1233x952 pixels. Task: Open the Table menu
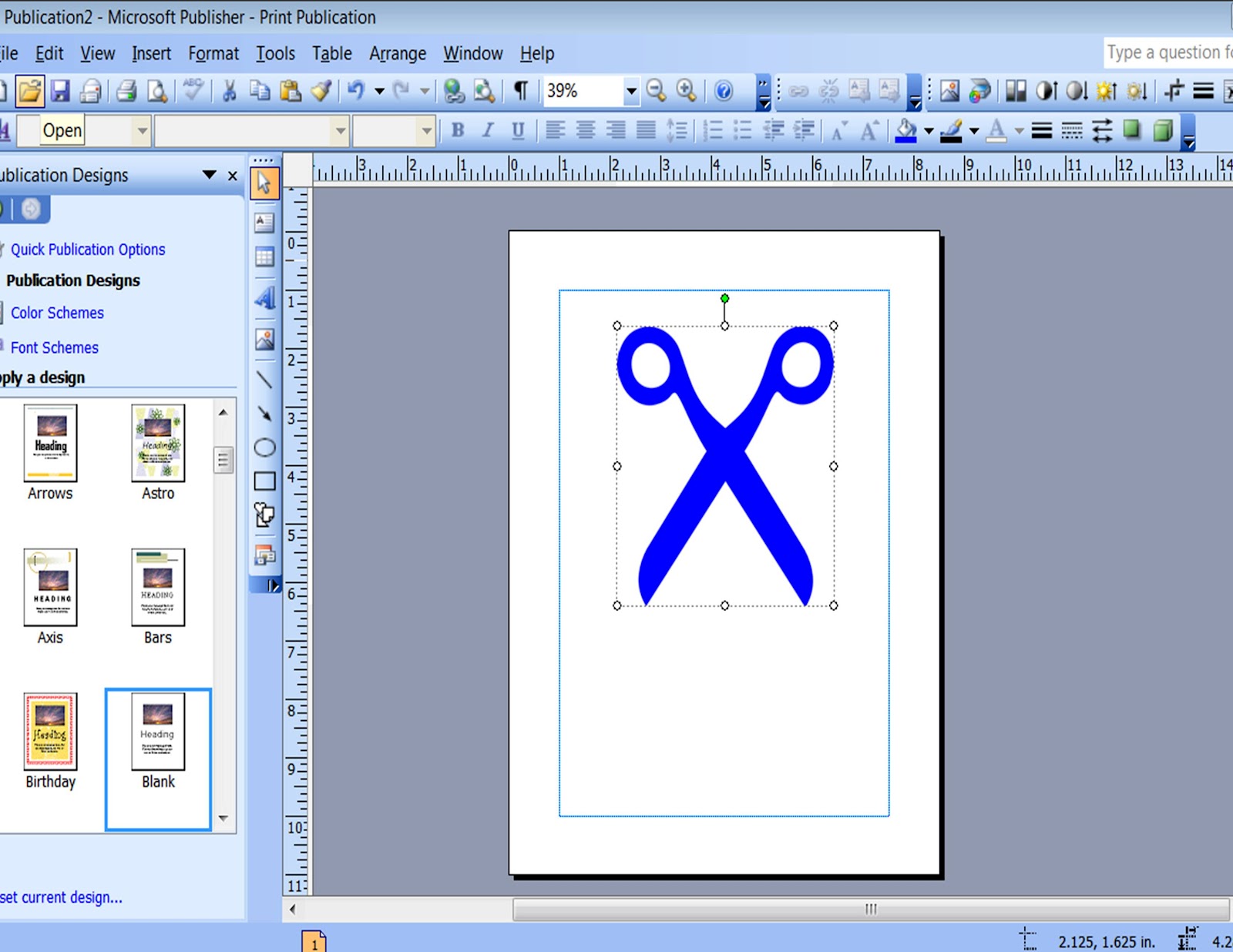(331, 53)
